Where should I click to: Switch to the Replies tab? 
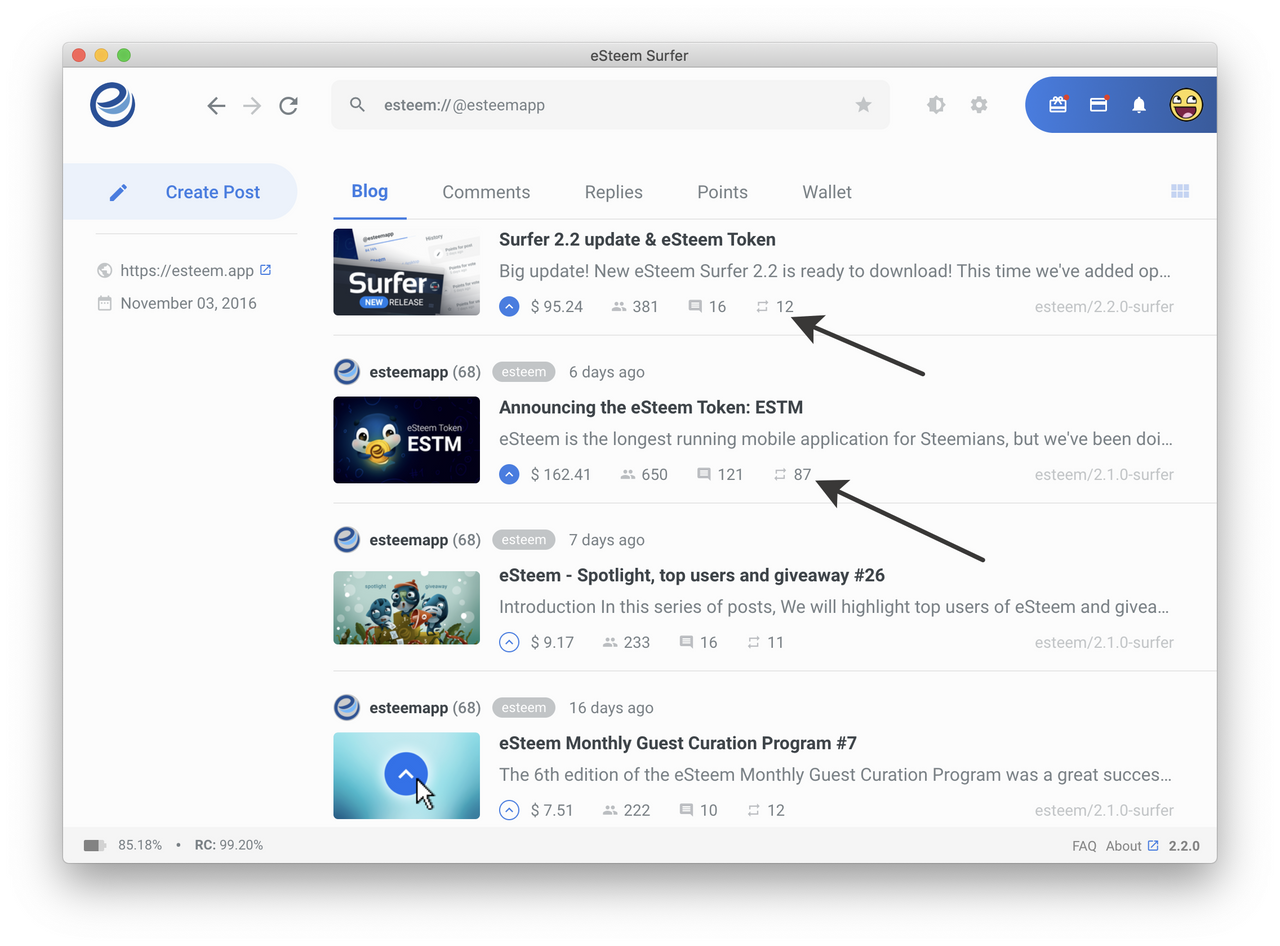click(x=614, y=192)
